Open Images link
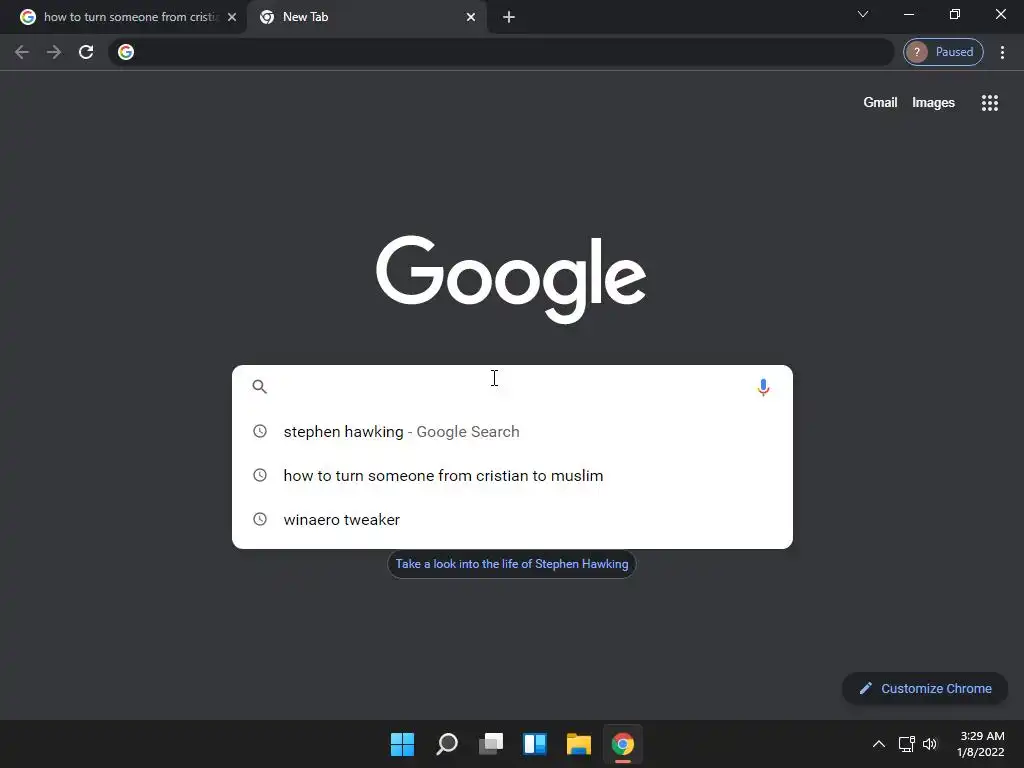Viewport: 1024px width, 768px height. (933, 103)
